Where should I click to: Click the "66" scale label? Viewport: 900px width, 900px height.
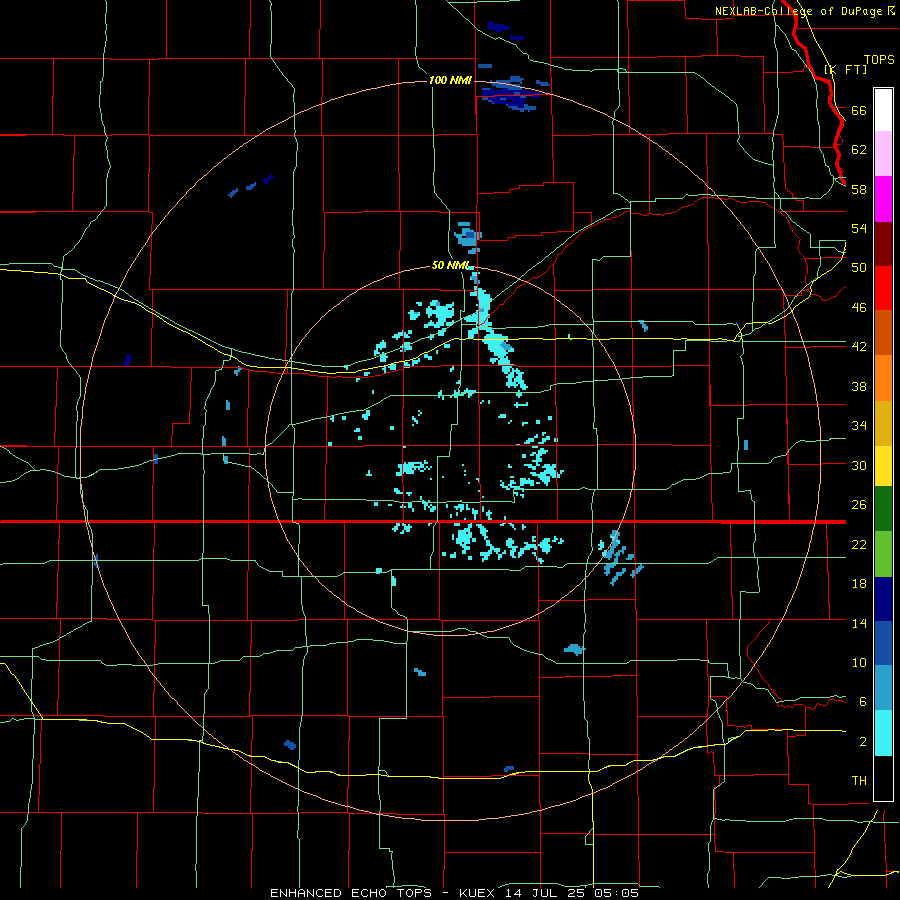point(859,111)
